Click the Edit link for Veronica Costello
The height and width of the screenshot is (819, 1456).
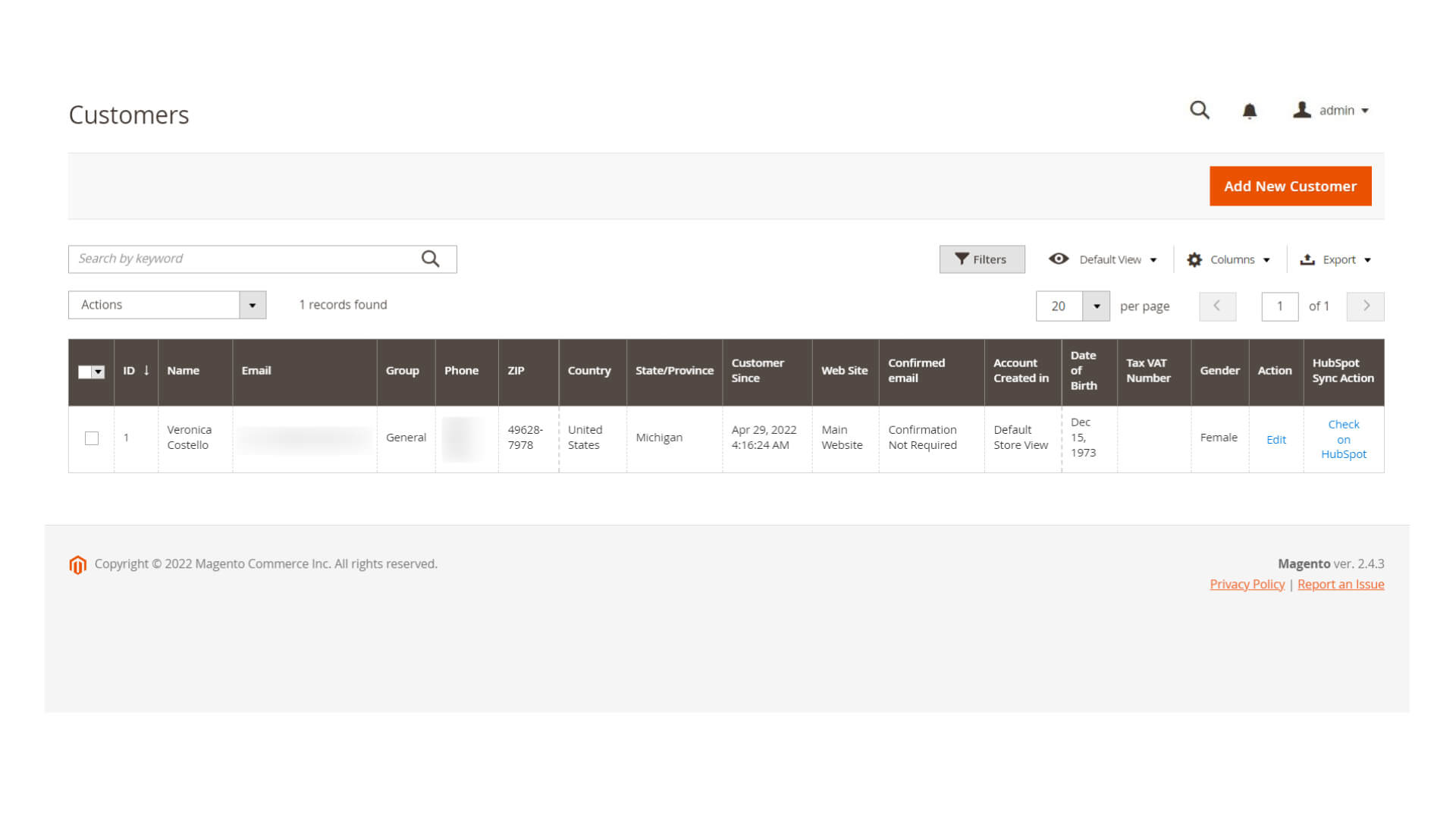point(1276,440)
